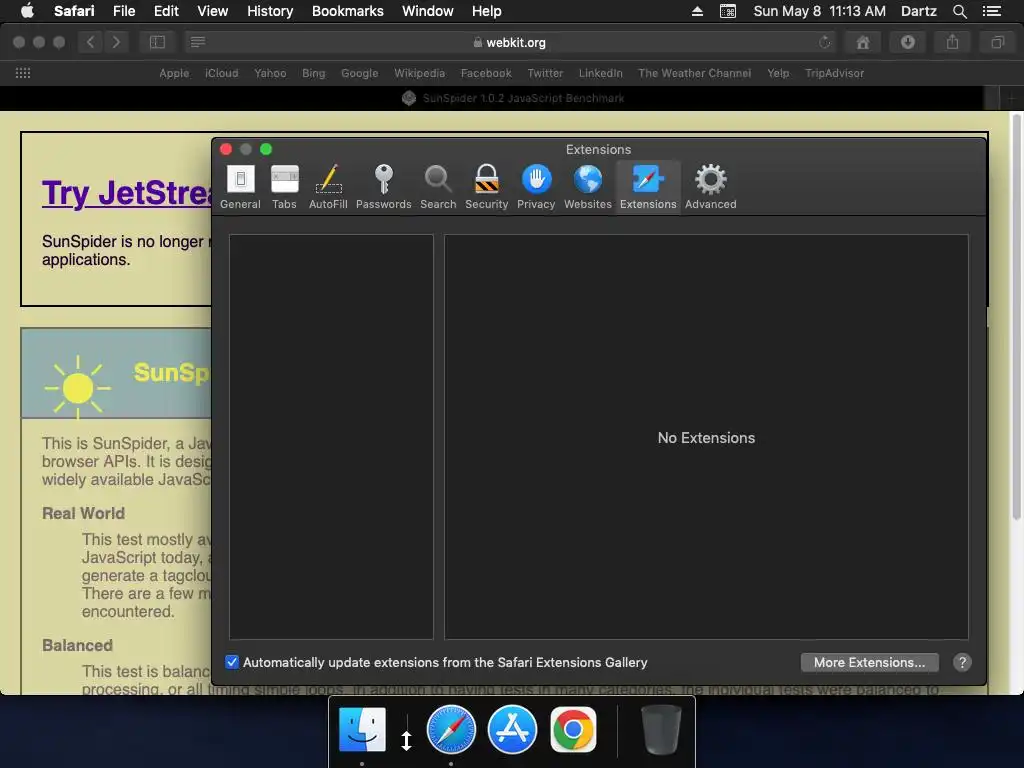Image resolution: width=1024 pixels, height=768 pixels.
Task: Open the AutoFill preferences pane
Action: pos(328,187)
